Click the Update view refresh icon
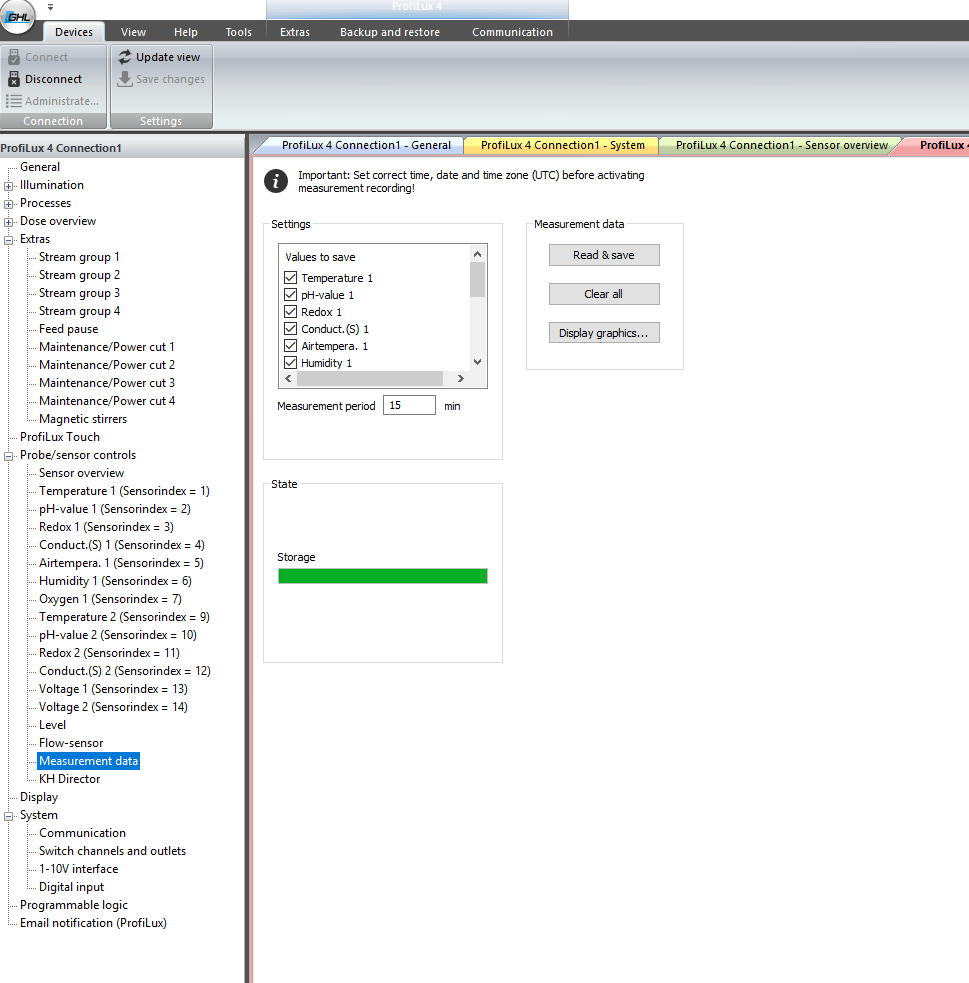The height and width of the screenshot is (983, 969). [x=125, y=57]
